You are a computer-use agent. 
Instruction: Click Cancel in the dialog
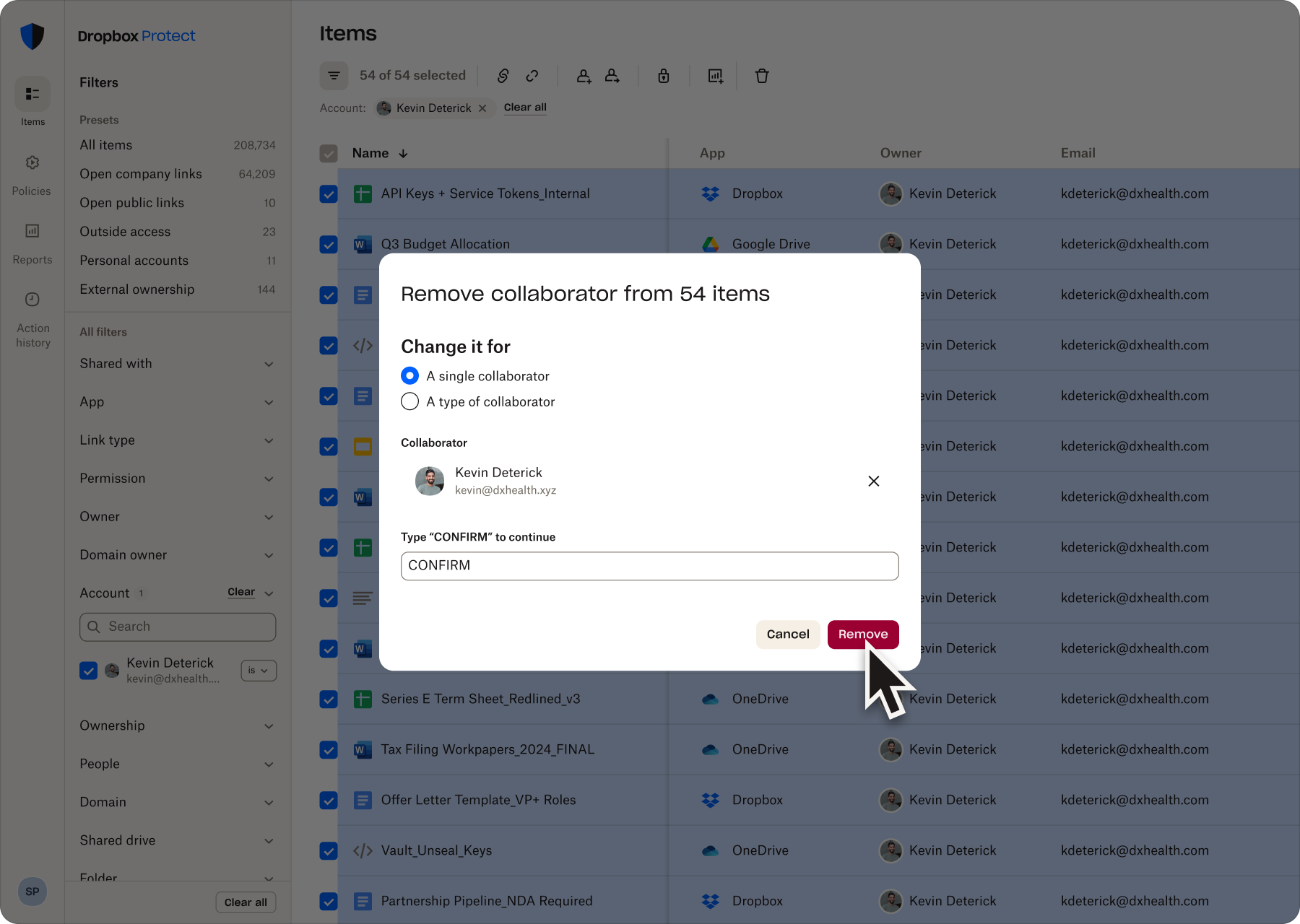(x=788, y=635)
